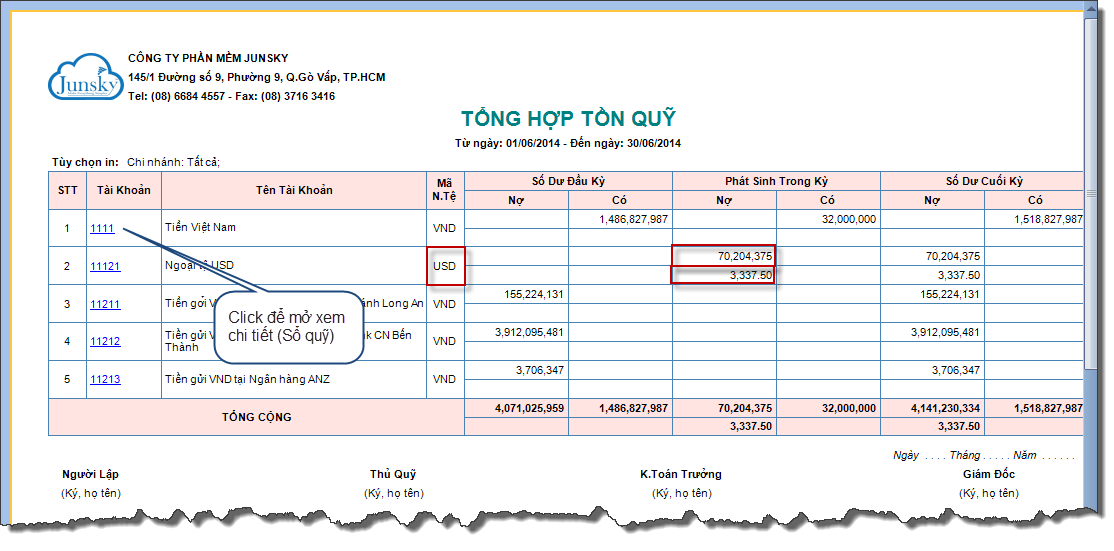Click the vertical scrollbar thumb
1114x551 pixels.
[1093, 190]
